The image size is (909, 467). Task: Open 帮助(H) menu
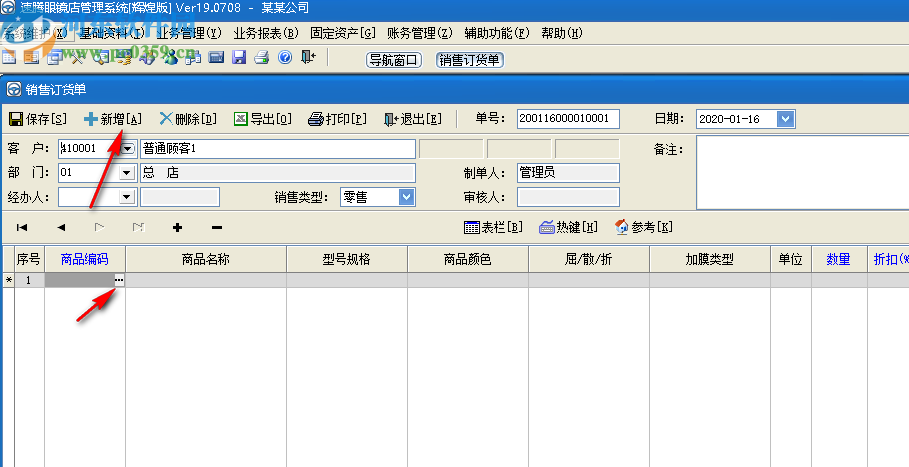tap(562, 33)
